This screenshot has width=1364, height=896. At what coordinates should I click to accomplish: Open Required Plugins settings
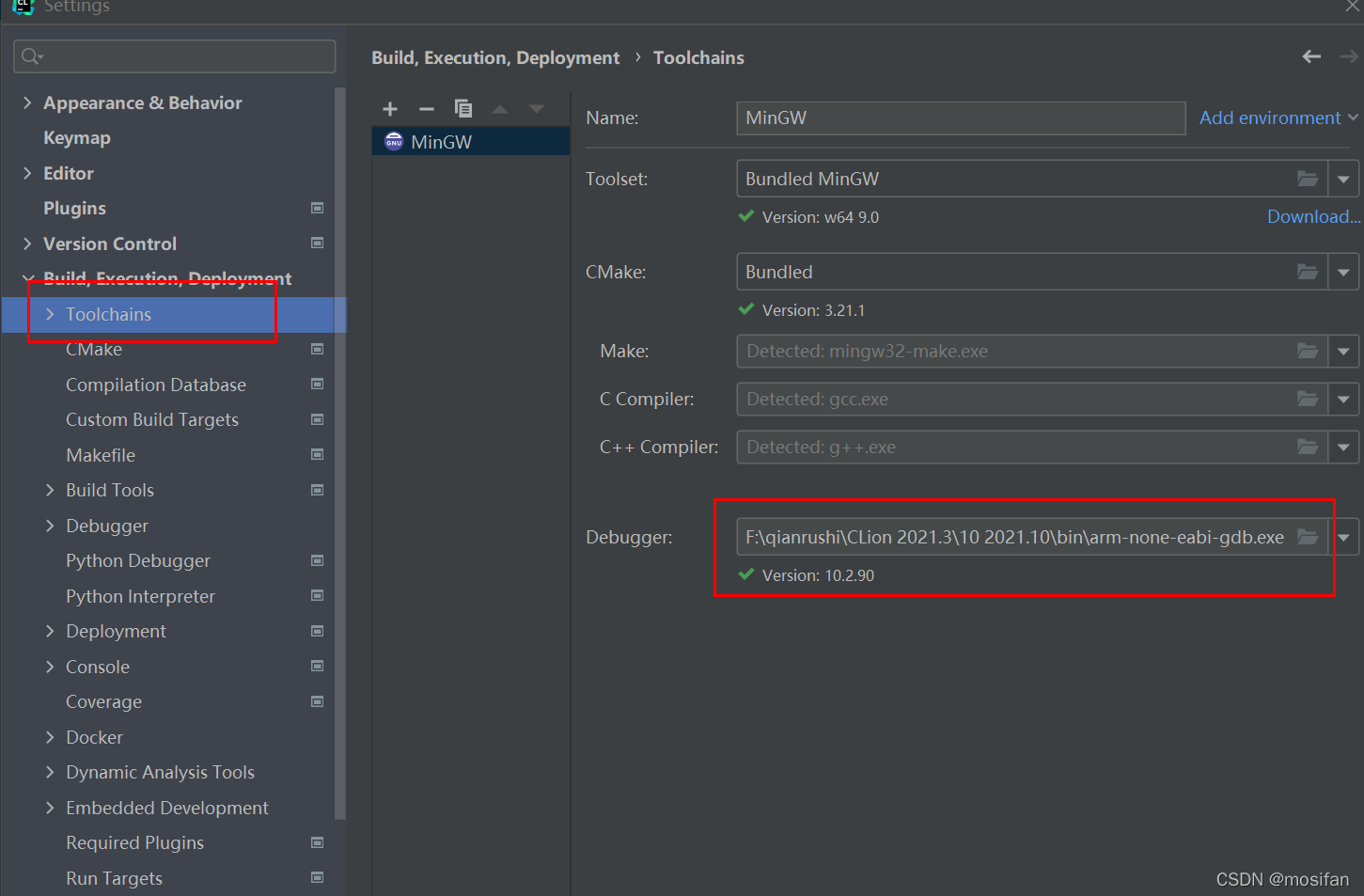tap(134, 842)
